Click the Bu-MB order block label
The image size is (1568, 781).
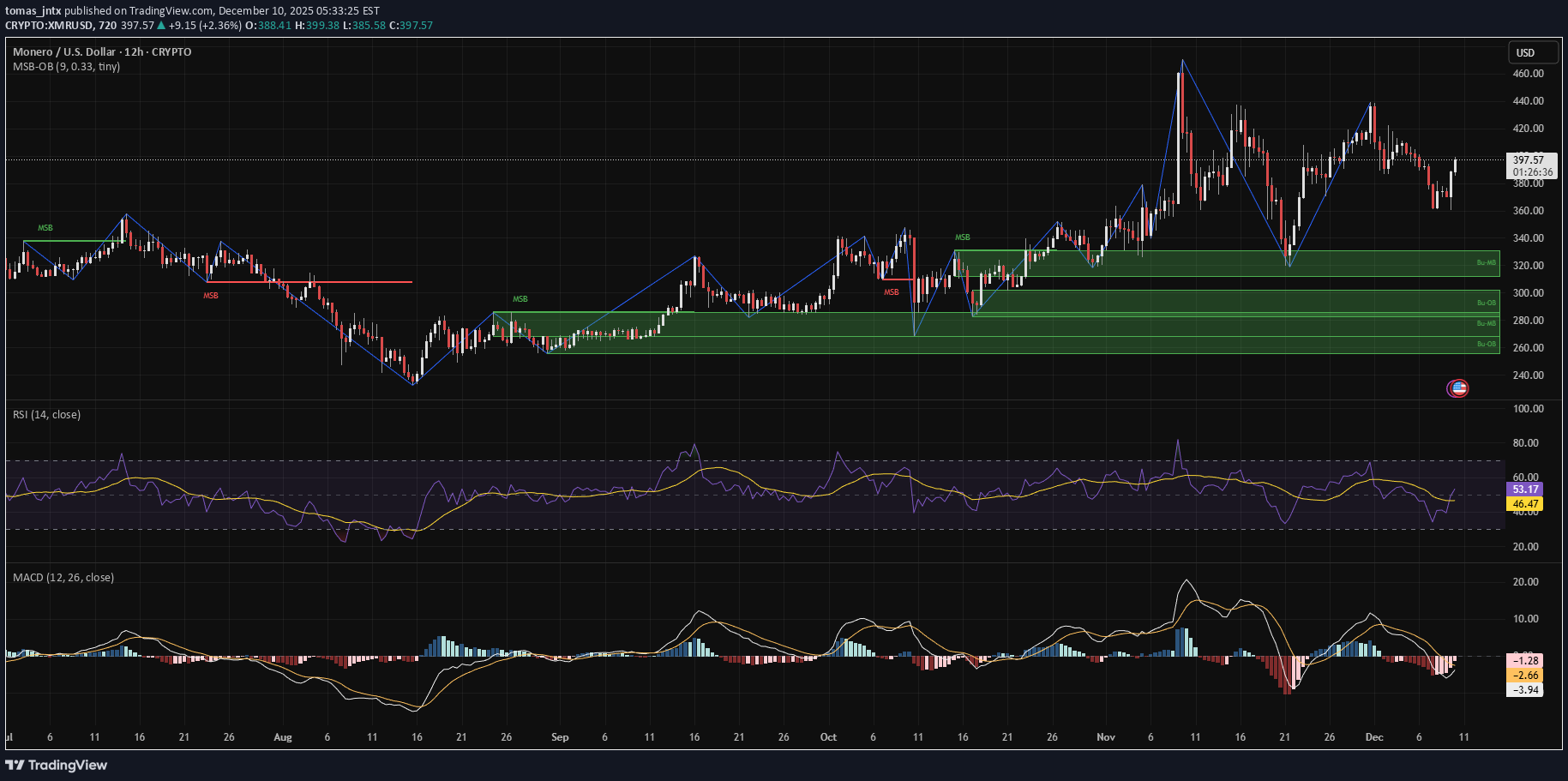1486,264
